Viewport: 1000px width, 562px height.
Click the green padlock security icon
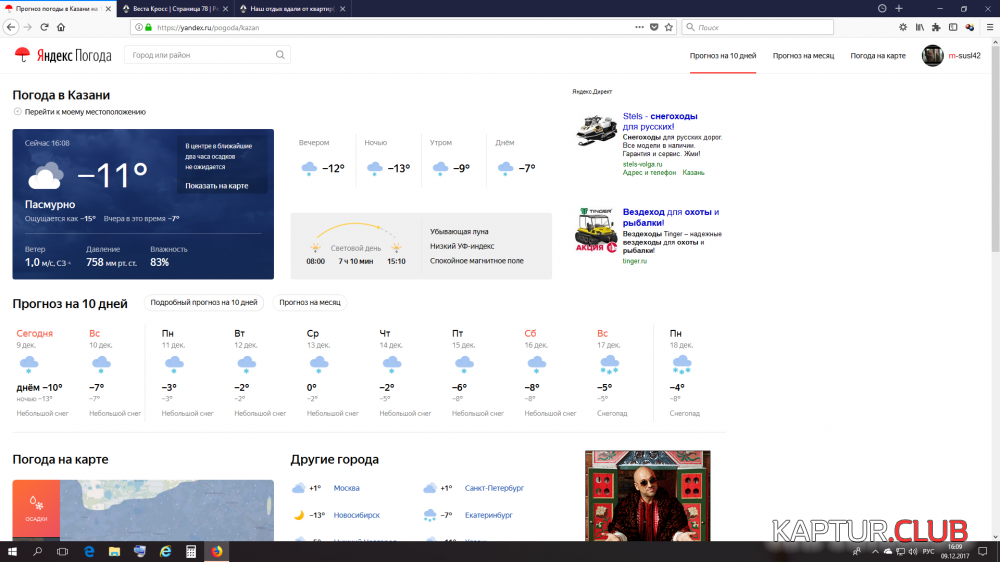pos(149,27)
